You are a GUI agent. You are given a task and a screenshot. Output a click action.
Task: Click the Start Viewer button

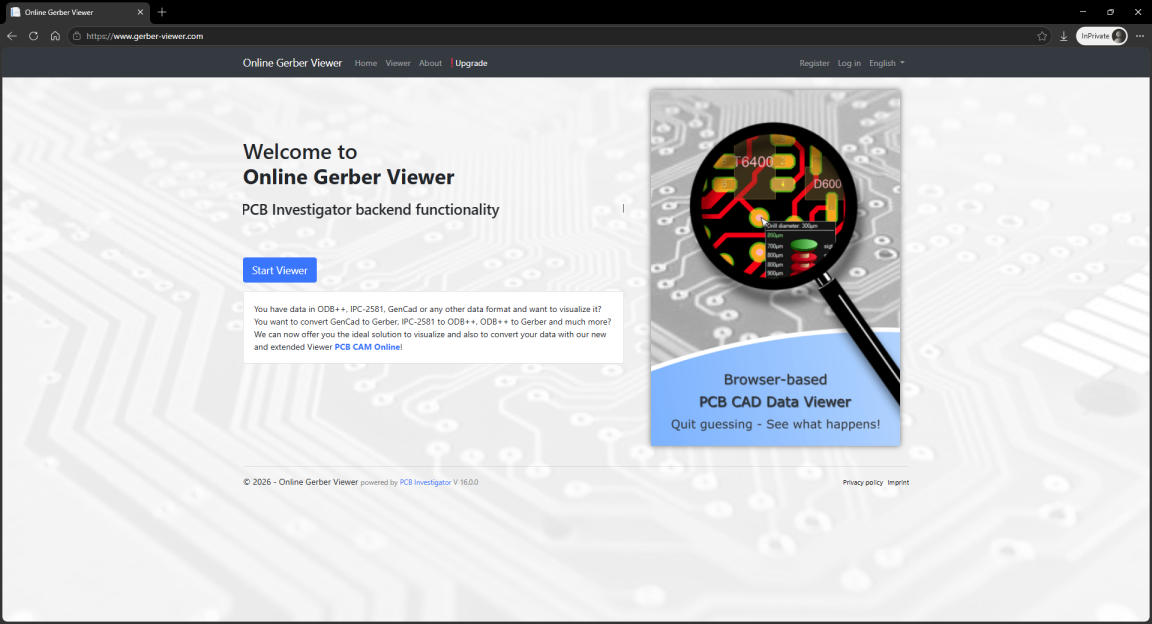(280, 270)
